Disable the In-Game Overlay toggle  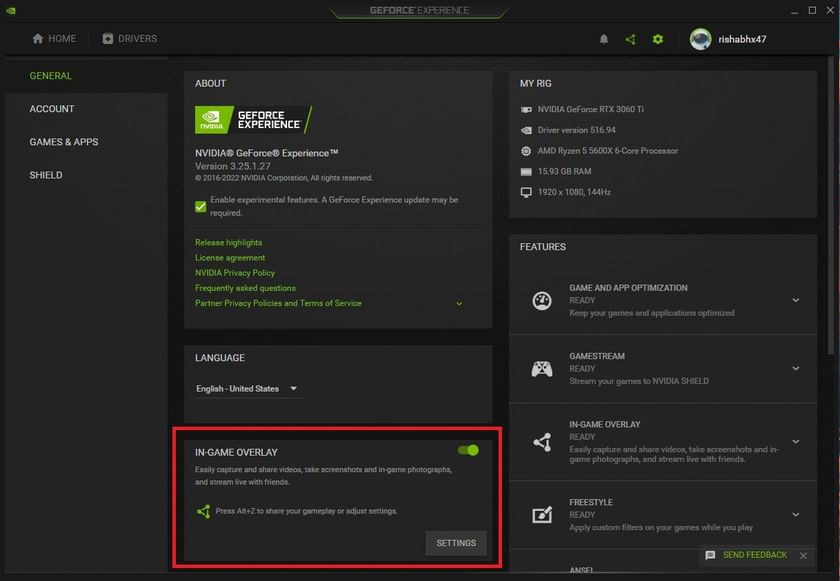[x=468, y=450]
